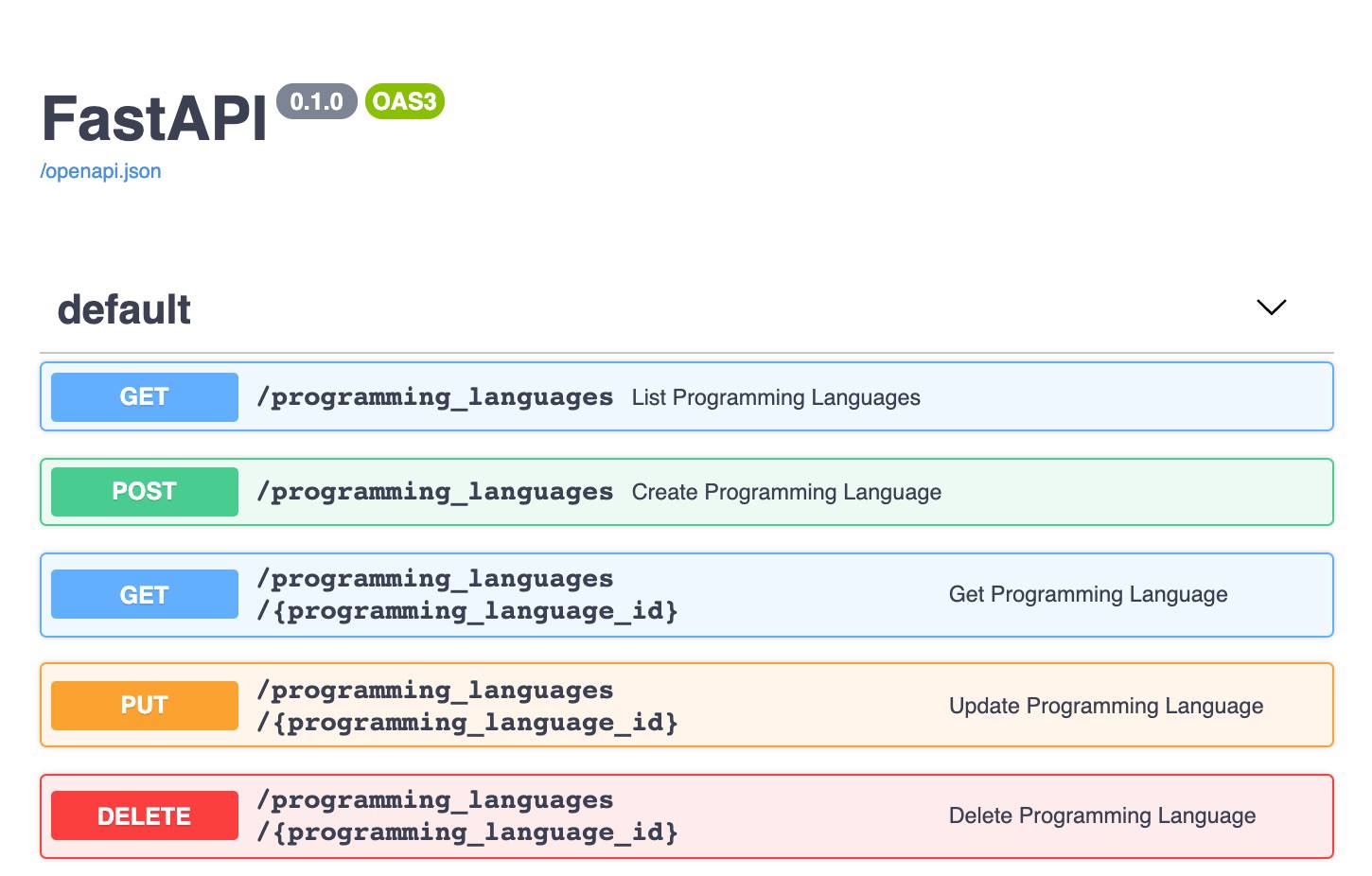Open the /openapi.json schema link
The image size is (1372, 876).
99,171
